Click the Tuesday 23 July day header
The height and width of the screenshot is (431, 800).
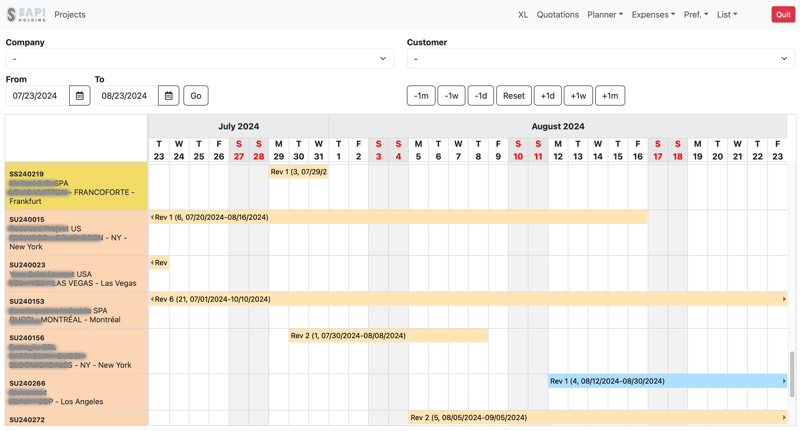159,150
